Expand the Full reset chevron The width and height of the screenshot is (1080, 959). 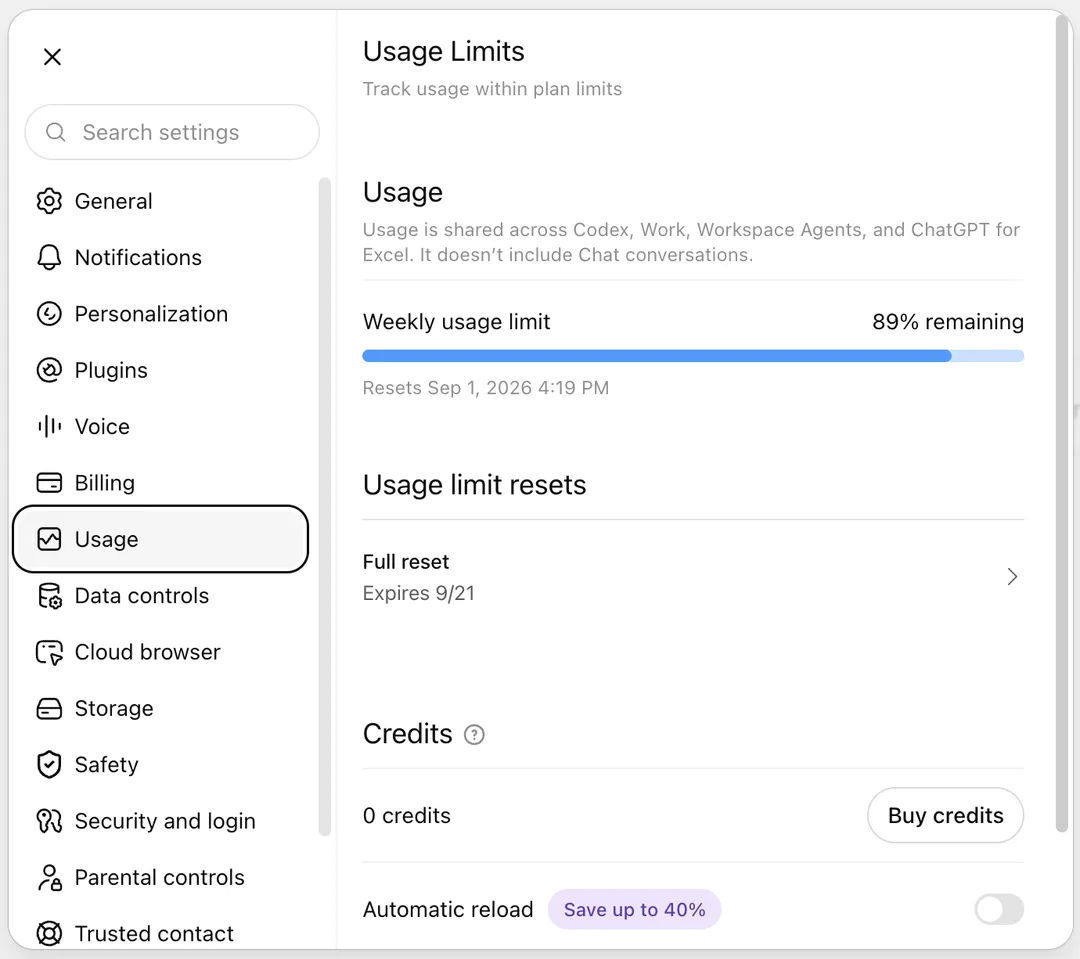click(1012, 577)
